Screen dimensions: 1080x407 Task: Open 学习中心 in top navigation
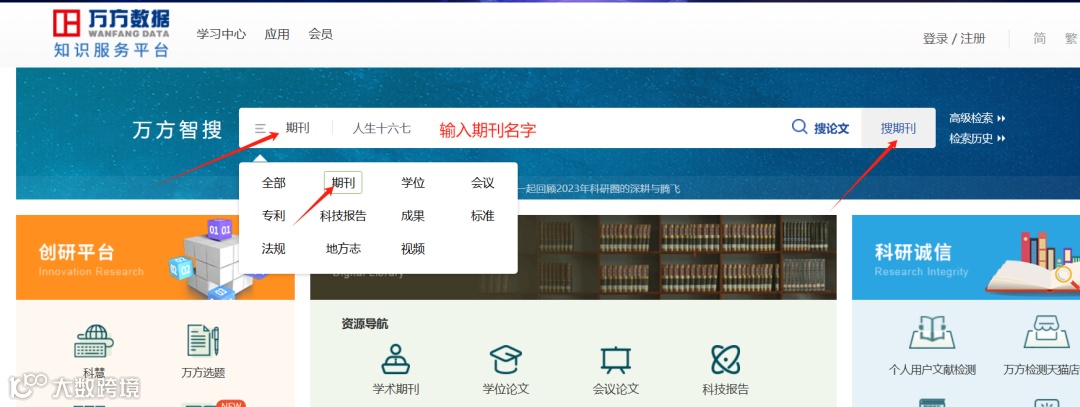[x=221, y=34]
